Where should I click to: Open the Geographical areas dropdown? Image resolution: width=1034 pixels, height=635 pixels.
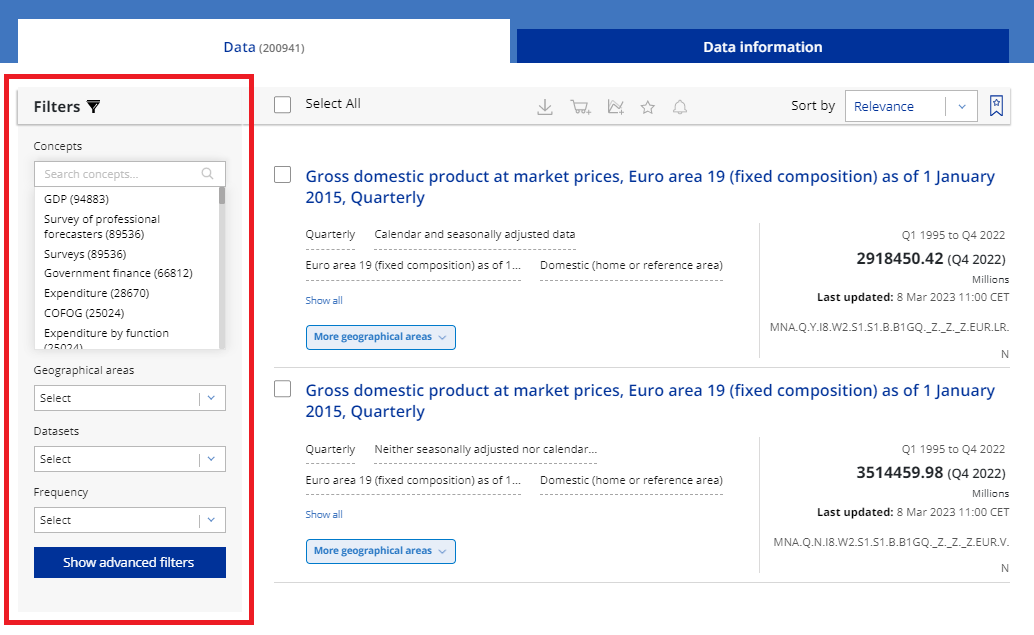[130, 398]
